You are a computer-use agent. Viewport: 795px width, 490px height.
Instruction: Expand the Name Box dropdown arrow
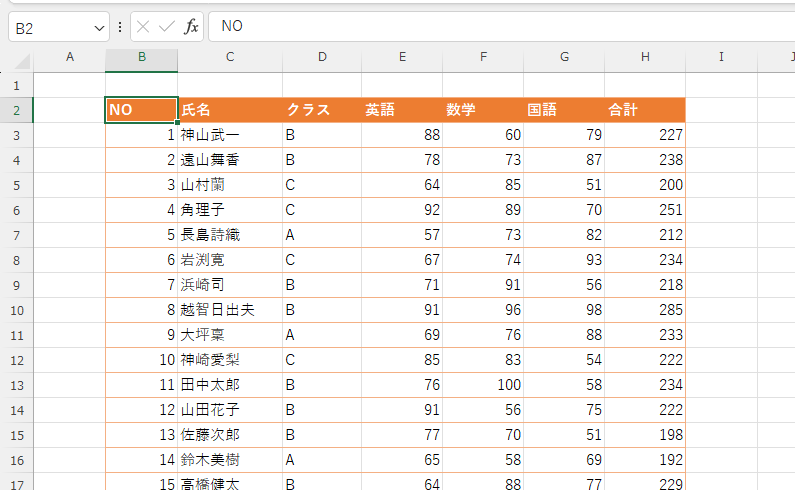[98, 27]
